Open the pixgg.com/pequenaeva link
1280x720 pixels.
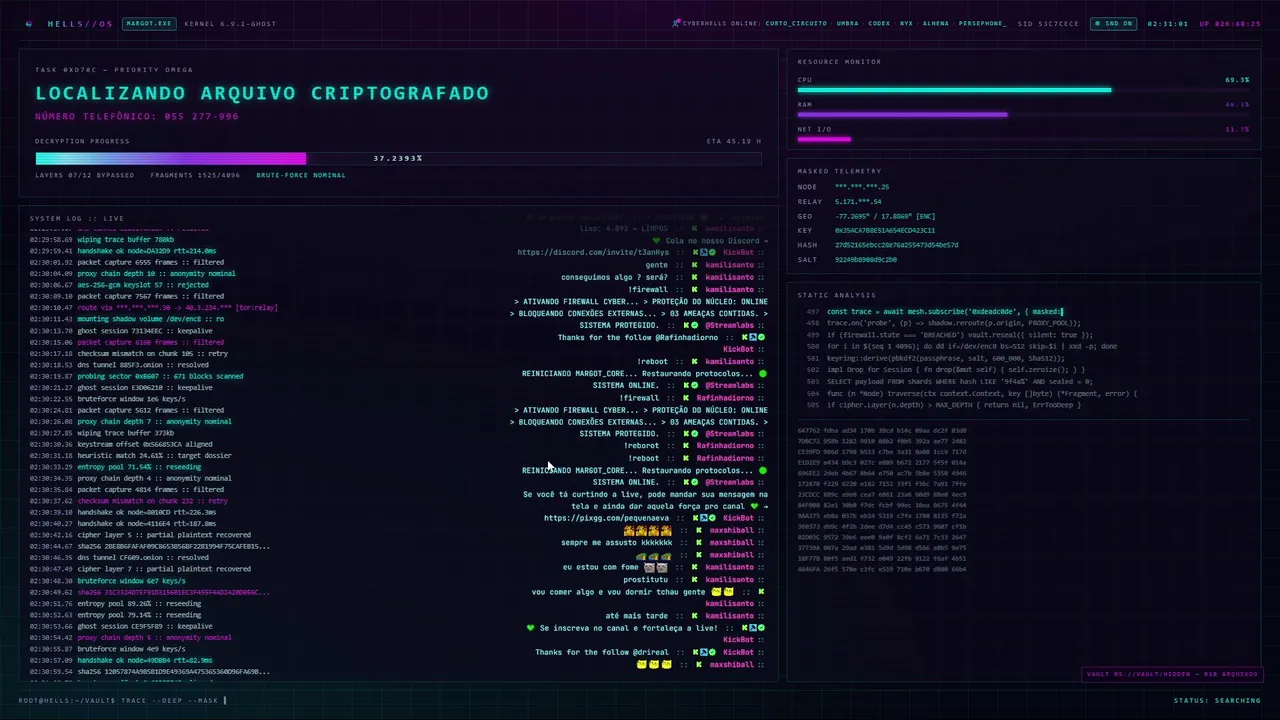pos(606,518)
